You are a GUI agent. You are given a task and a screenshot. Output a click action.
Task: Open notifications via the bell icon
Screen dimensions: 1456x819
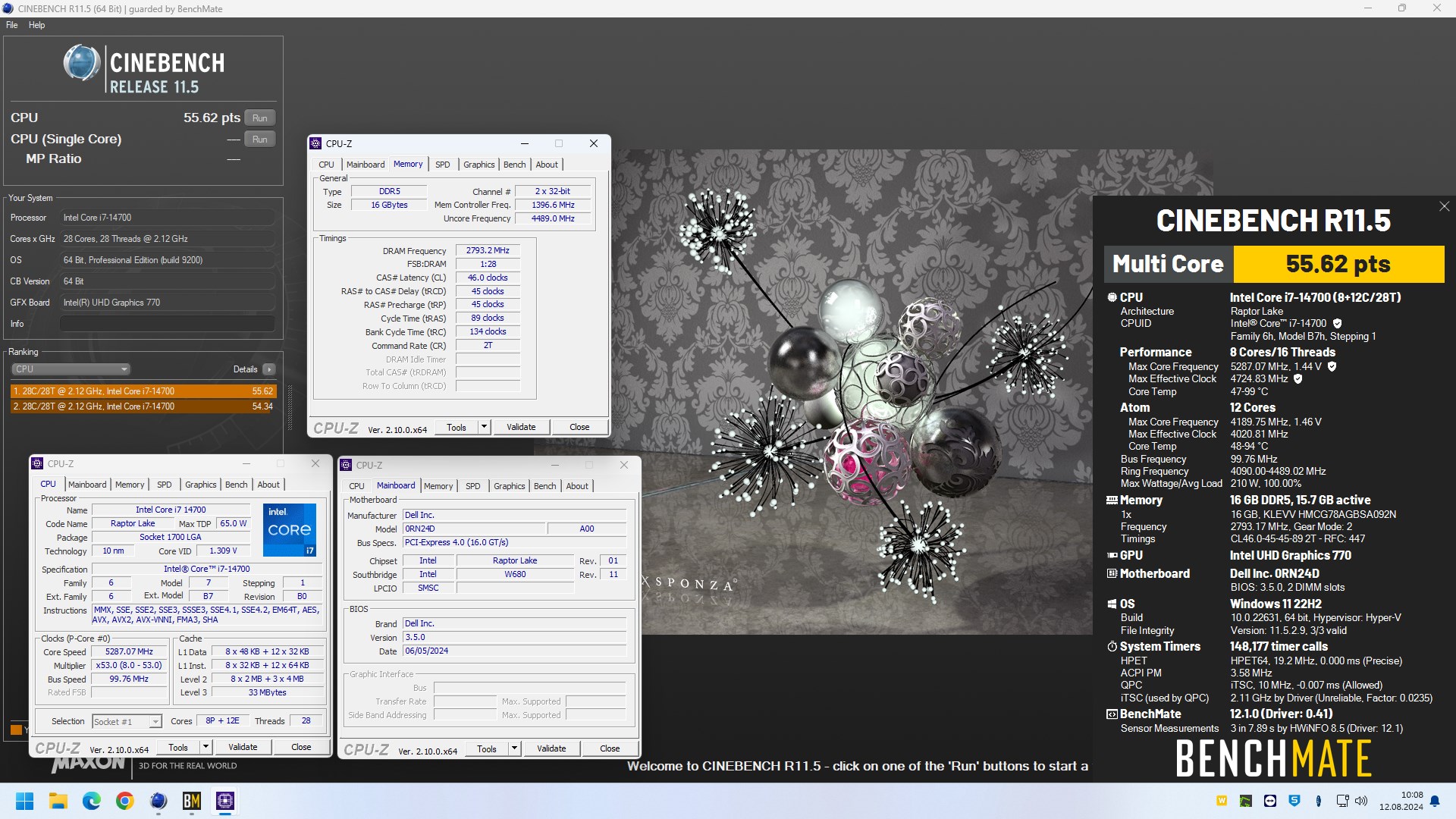pyautogui.click(x=1435, y=802)
